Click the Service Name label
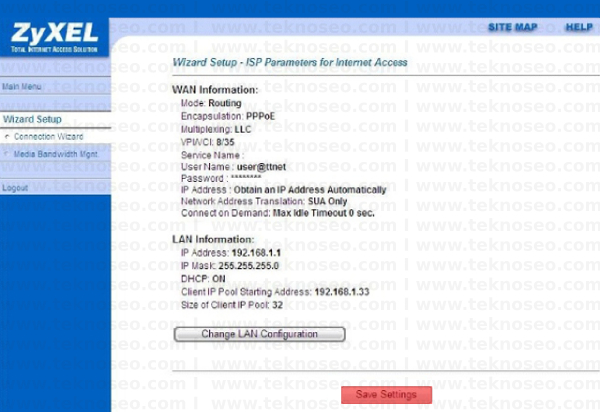This screenshot has height=412, width=600. [x=211, y=155]
